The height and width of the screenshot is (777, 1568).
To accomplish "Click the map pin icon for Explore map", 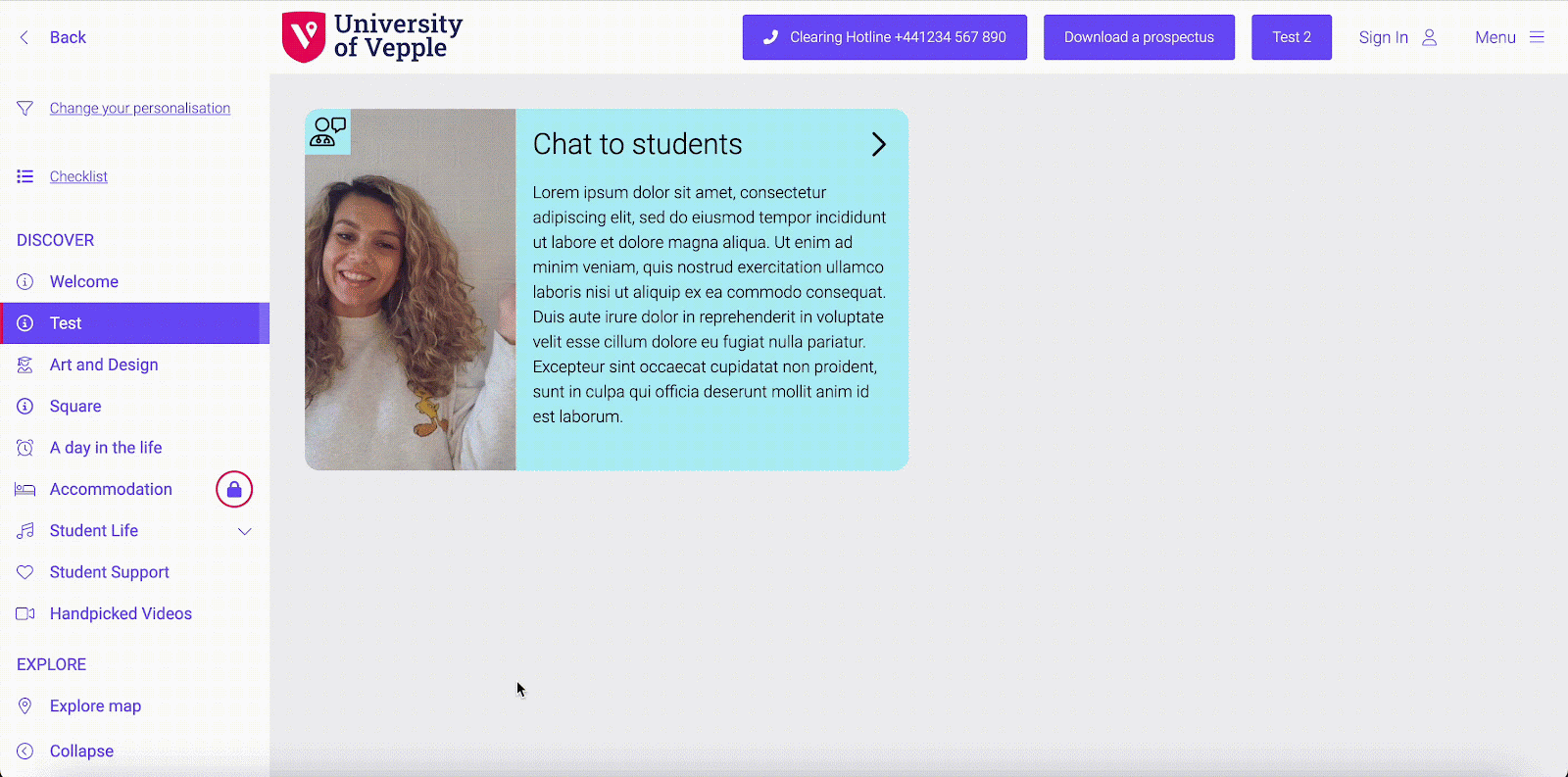I will click(x=25, y=705).
